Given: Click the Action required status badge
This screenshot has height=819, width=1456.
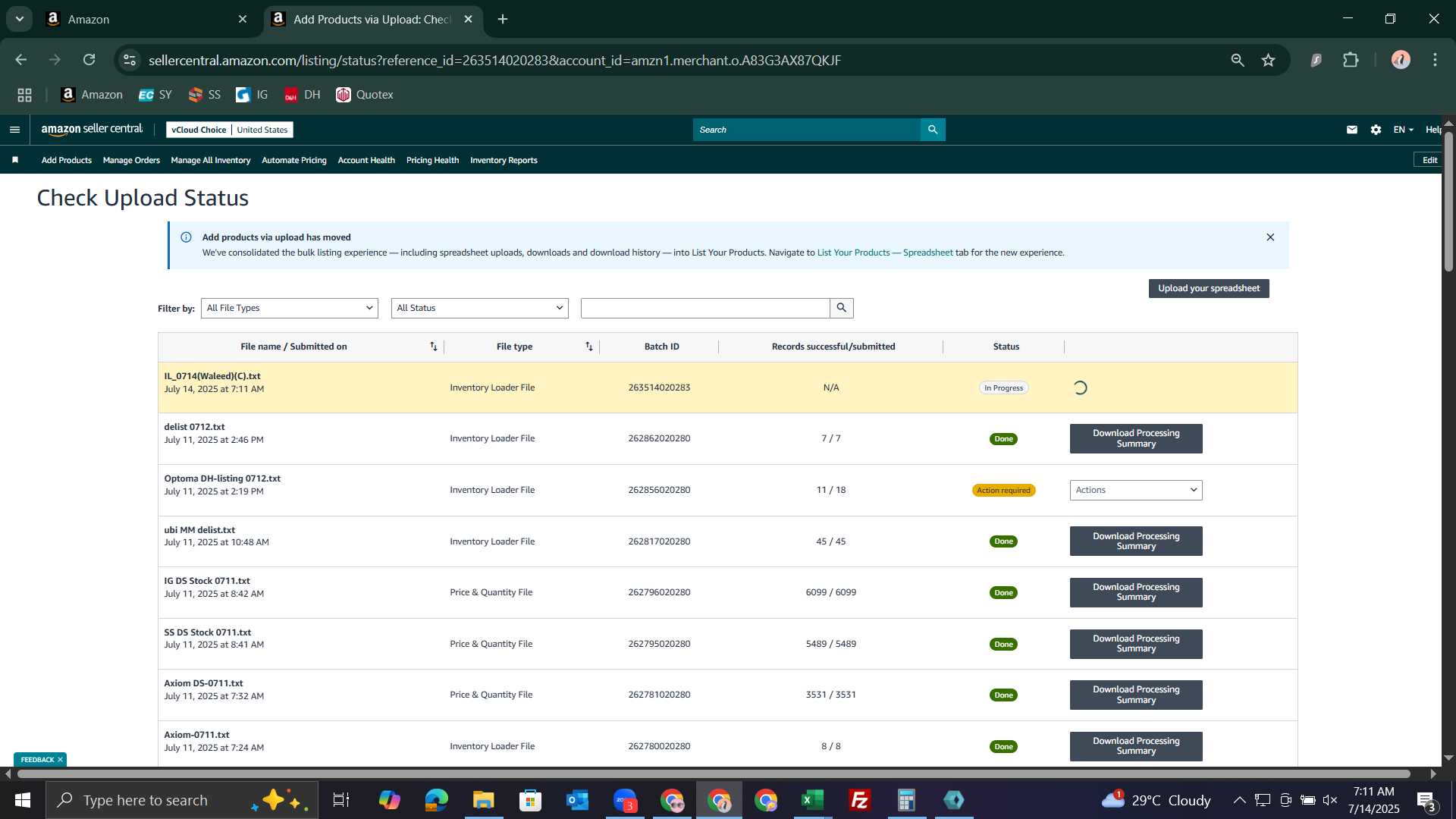Looking at the screenshot, I should (x=1003, y=491).
